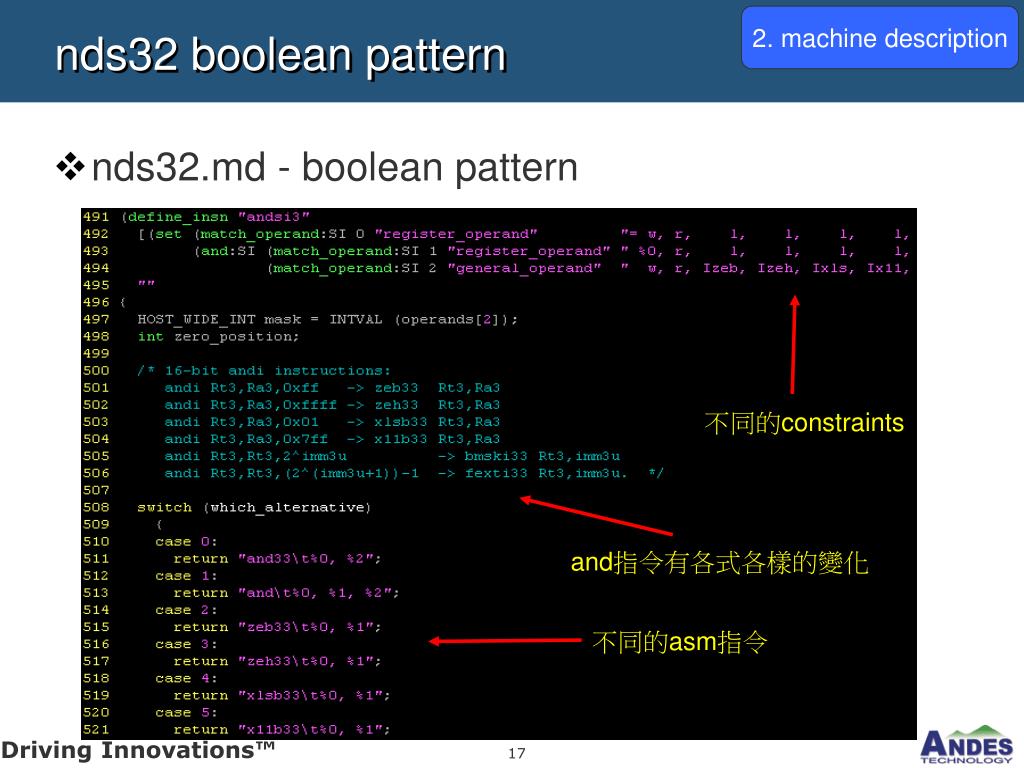Screen dimensions: 1024x768
Task: Click the bullet heading 'nds32.md - boolean pattern'
Action: click(334, 167)
